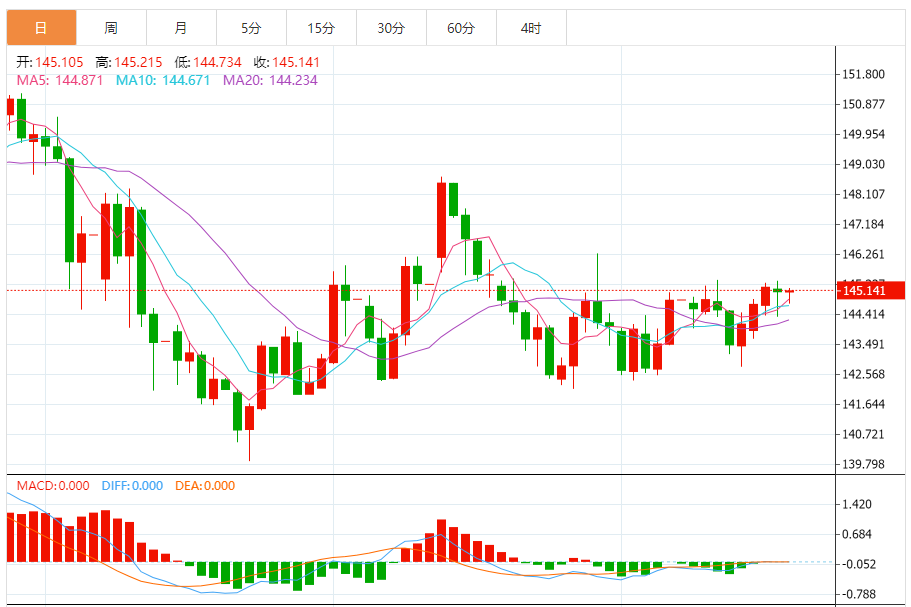Screen dimensions: 911x607
Task: Click the 147.184 price axis label
Action: coord(863,224)
